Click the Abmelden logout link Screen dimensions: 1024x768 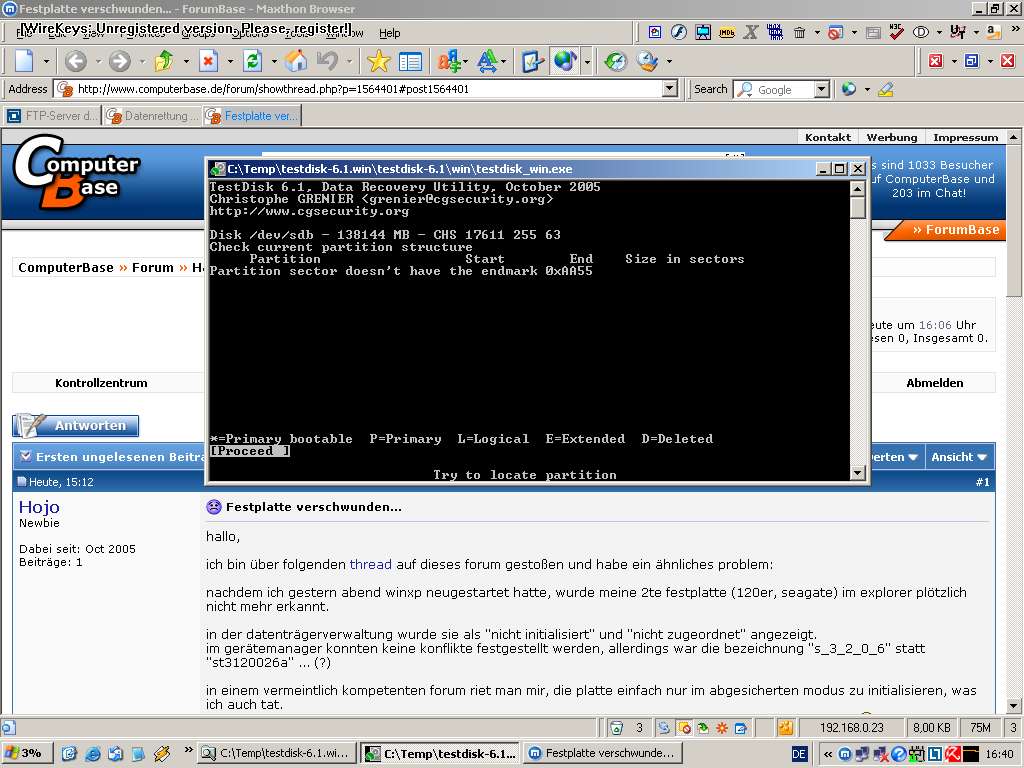[x=934, y=383]
